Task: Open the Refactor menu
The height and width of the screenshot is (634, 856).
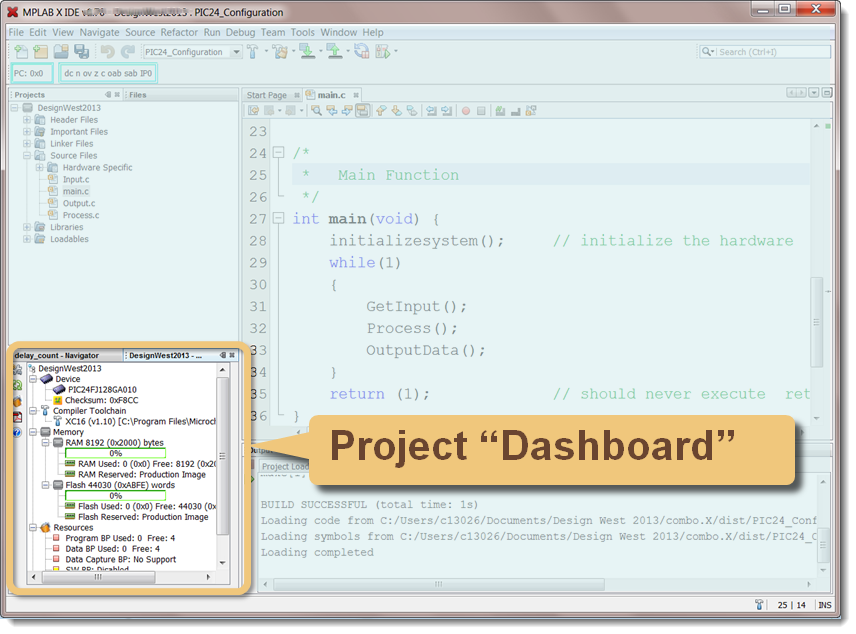Action: pos(179,32)
